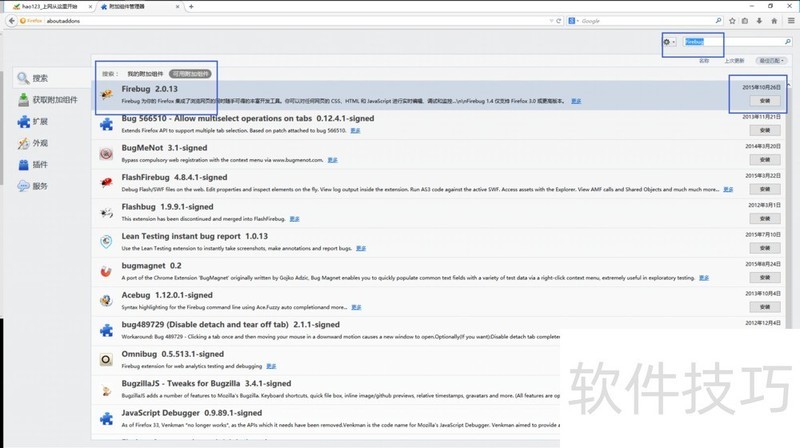Image resolution: width=800 pixels, height=448 pixels.
Task: Open the 扩展 sidebar category
Action: coord(52,121)
